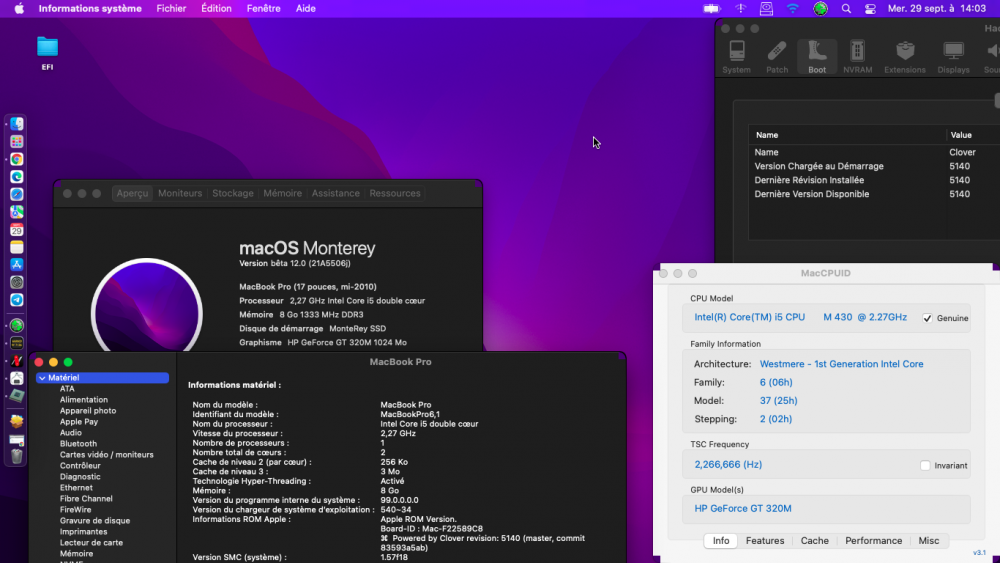Open the Extensions section in Hackintool
The height and width of the screenshot is (563, 1000).
tap(904, 57)
